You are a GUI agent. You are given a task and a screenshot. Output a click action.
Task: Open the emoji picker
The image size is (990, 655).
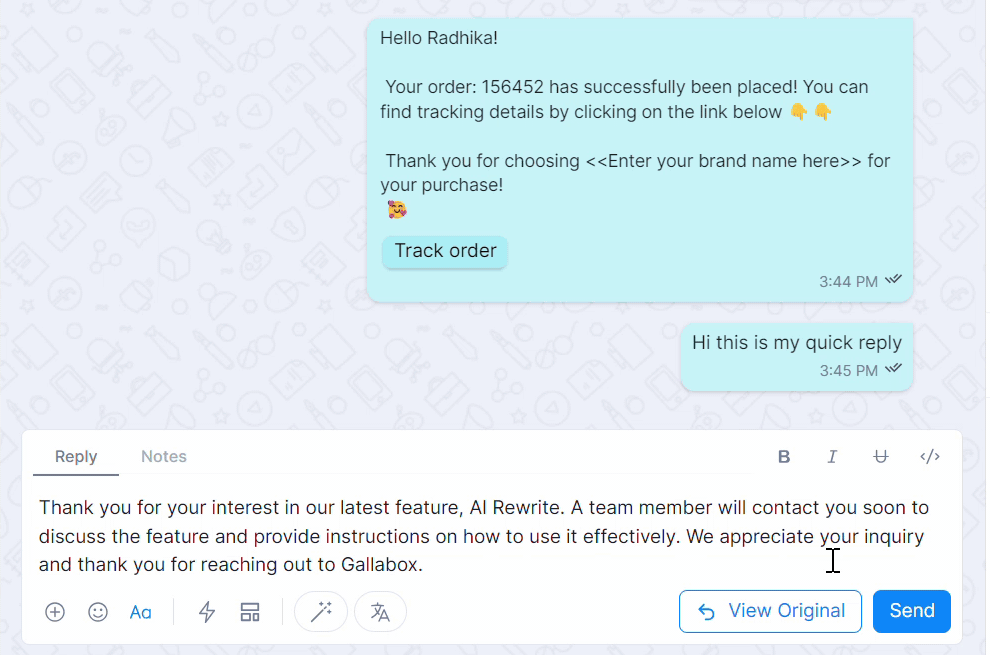pyautogui.click(x=98, y=612)
